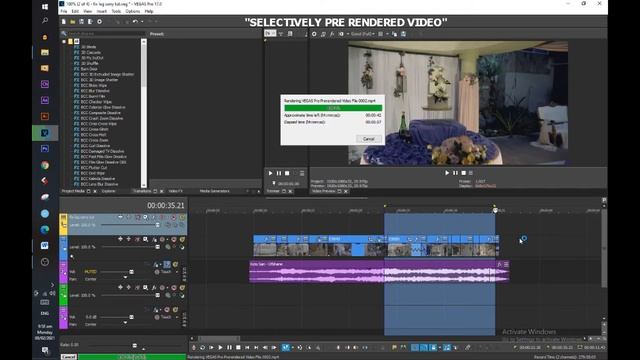The height and width of the screenshot is (360, 640).
Task: Toggle Loop Playback in transport bar
Action: point(202,348)
